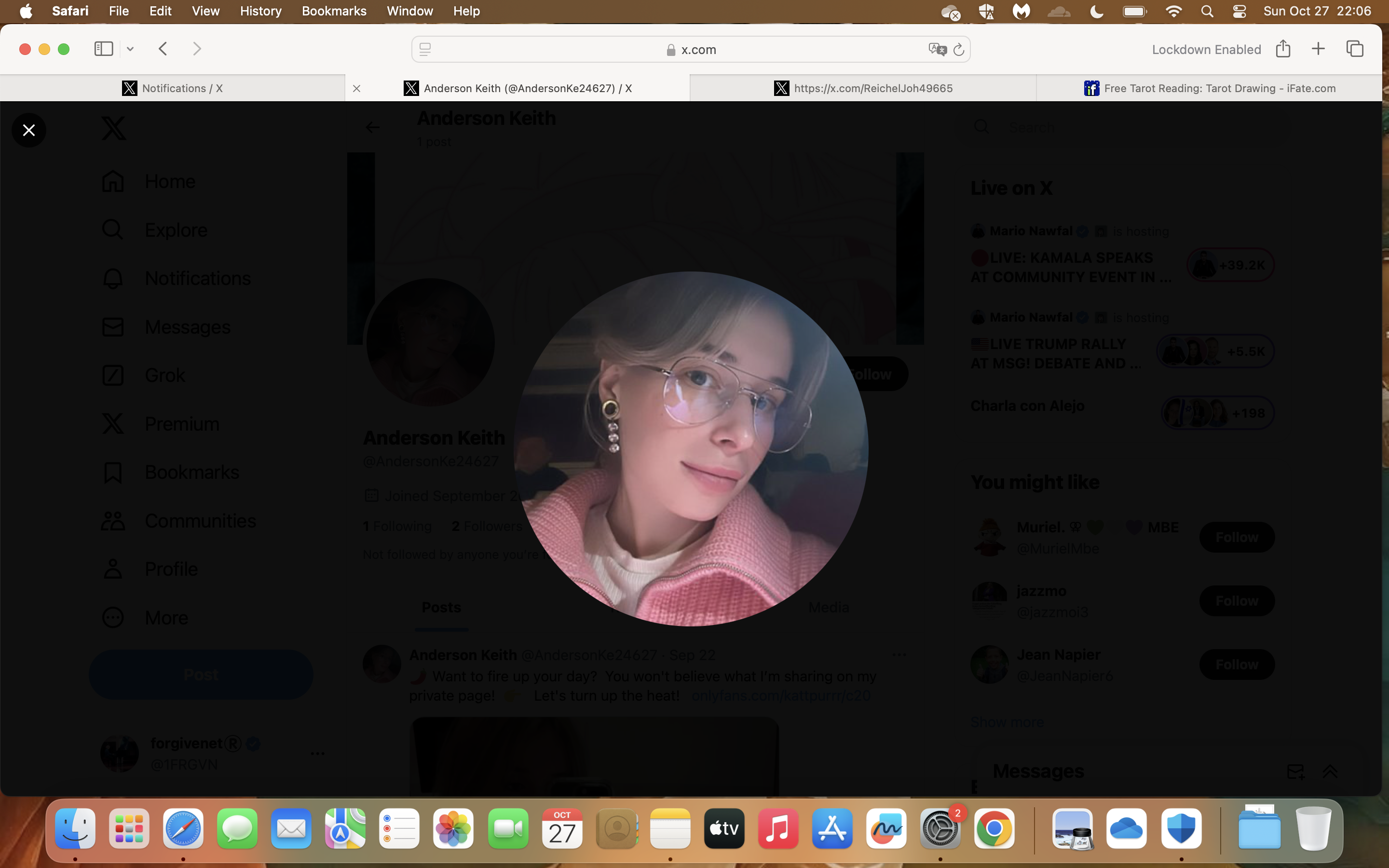Open Apple TV from the Dock
The image size is (1389, 868).
[x=724, y=828]
